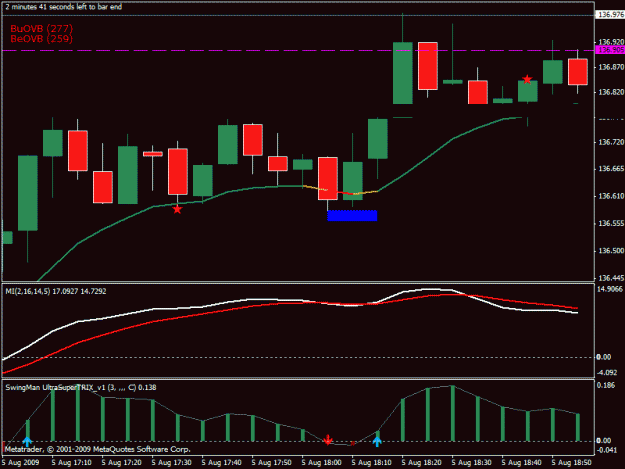Click the red star below the 17:30 candle
The height and width of the screenshot is (469, 625).
(x=177, y=209)
